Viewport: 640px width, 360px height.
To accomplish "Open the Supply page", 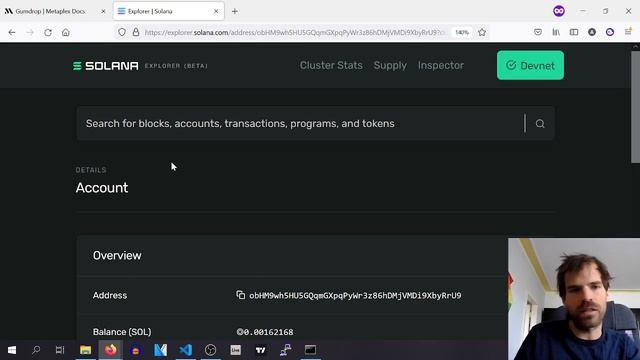I will coord(390,65).
